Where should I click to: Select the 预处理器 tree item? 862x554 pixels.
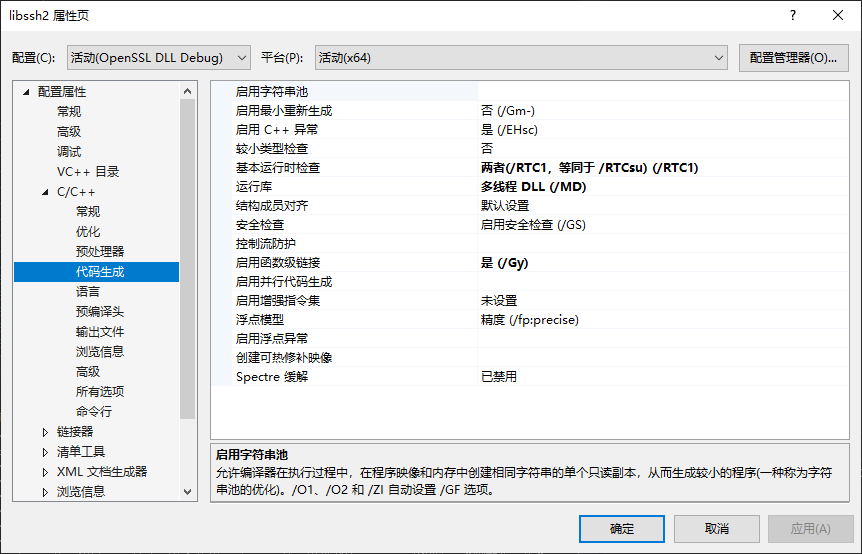pos(100,252)
